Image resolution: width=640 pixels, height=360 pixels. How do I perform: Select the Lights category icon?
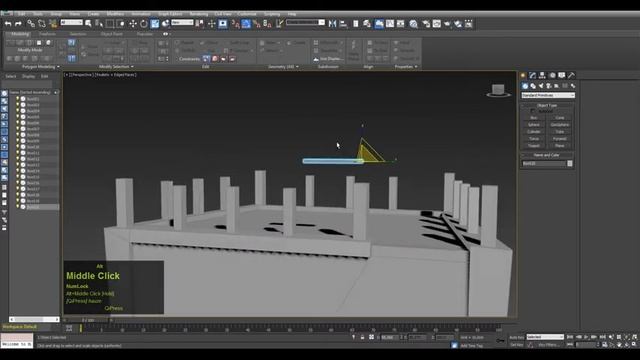point(541,86)
